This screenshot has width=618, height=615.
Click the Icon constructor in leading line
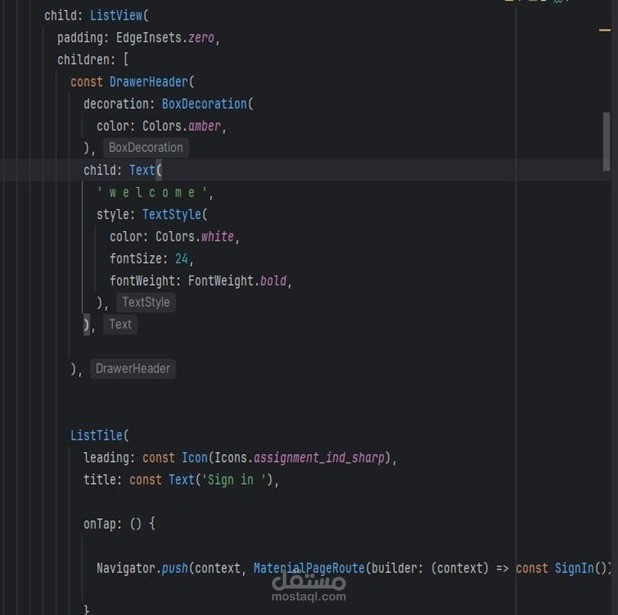194,458
